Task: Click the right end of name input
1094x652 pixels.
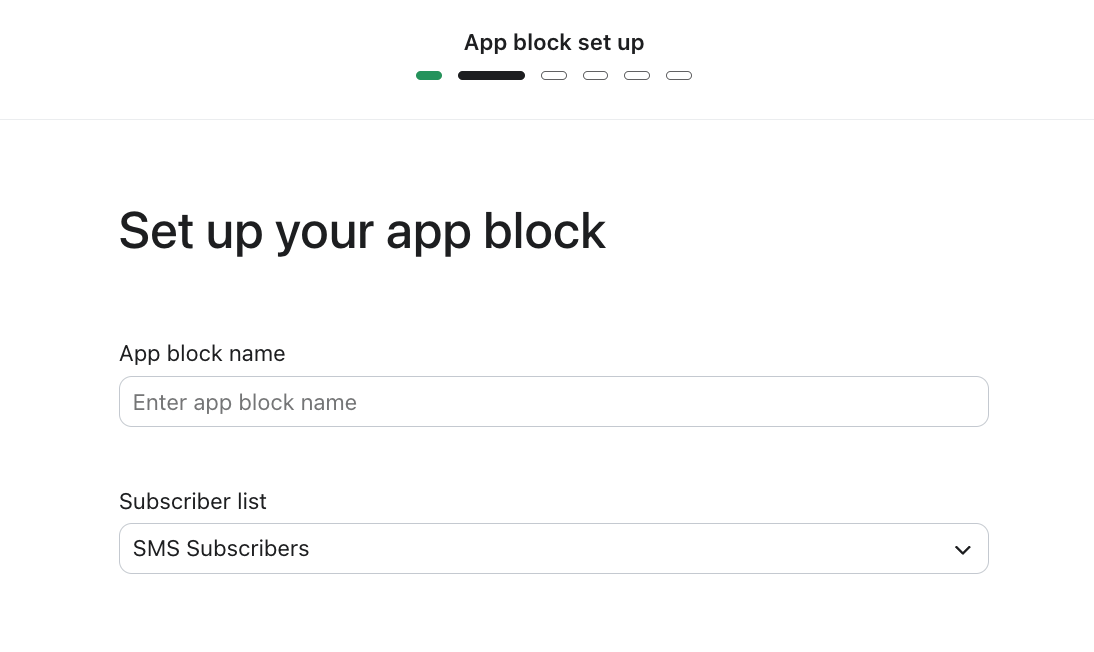Action: (x=960, y=402)
